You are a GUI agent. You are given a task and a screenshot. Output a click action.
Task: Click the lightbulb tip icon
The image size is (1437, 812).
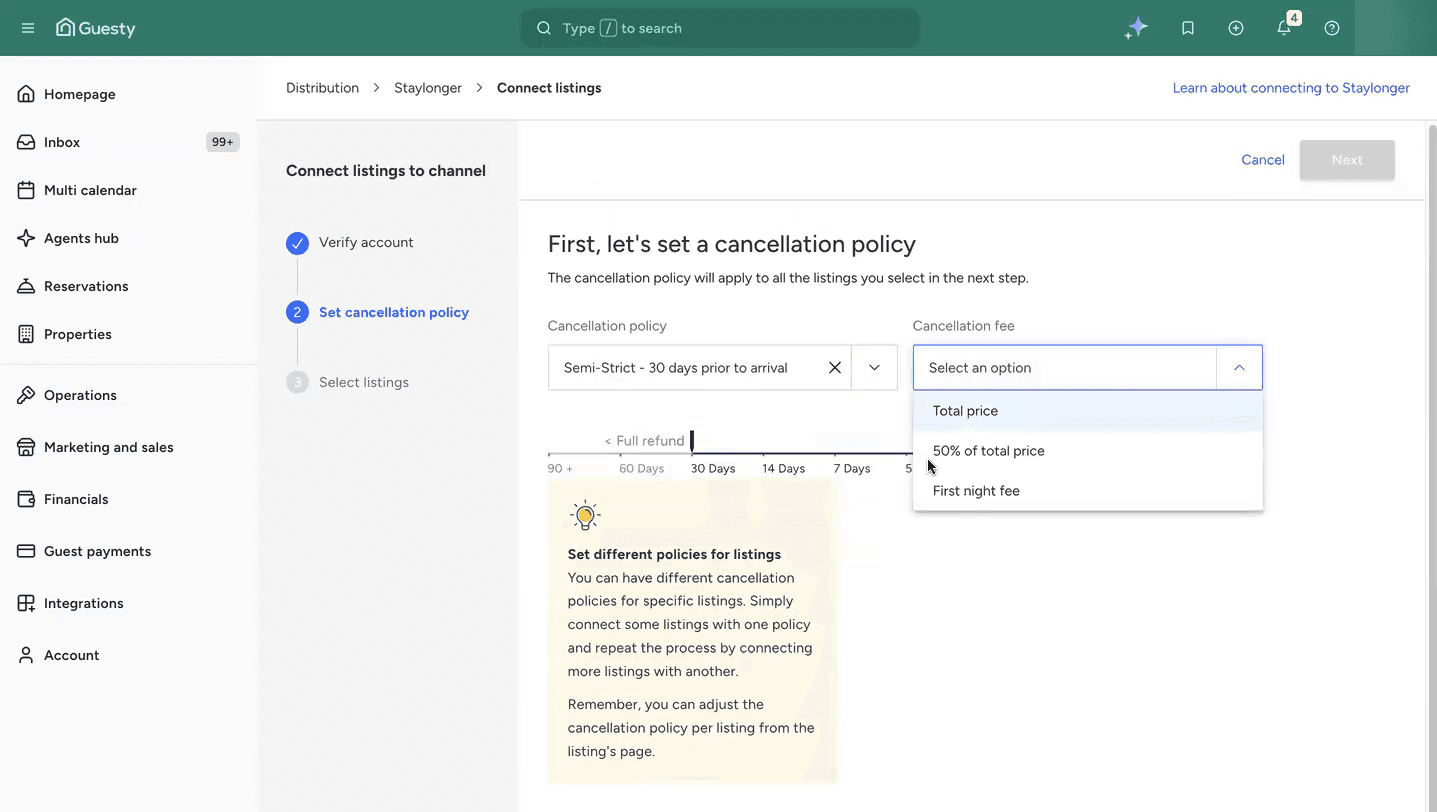click(585, 516)
